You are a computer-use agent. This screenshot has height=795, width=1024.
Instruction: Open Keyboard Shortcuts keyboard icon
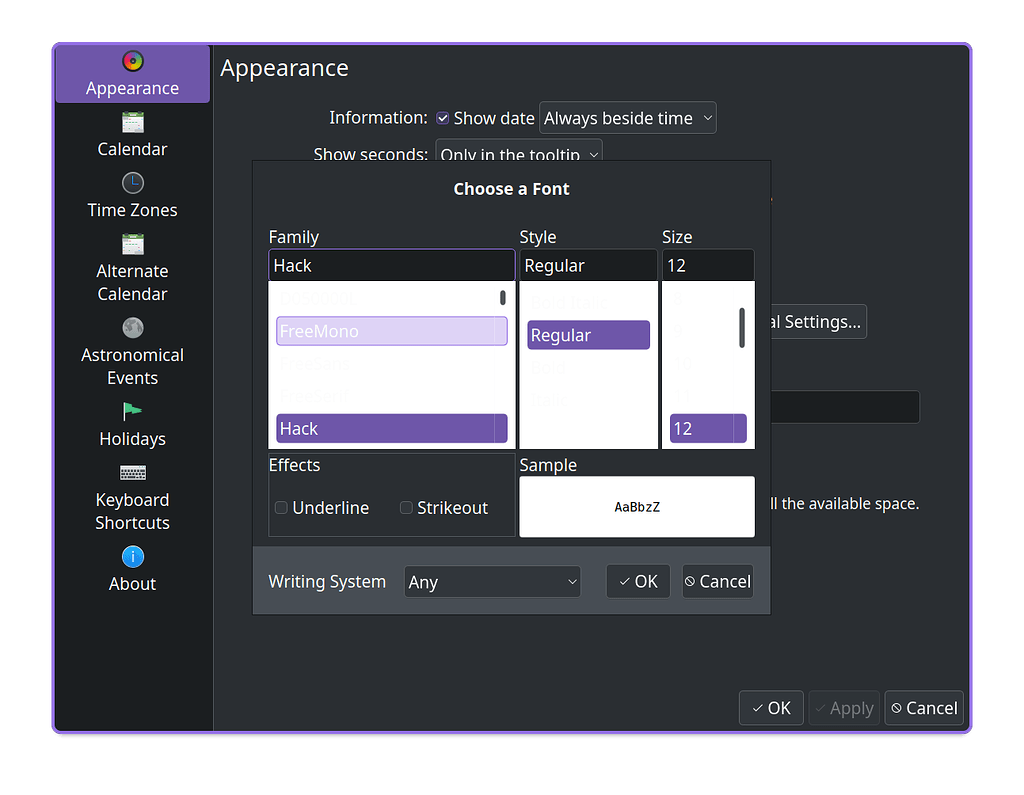132,473
